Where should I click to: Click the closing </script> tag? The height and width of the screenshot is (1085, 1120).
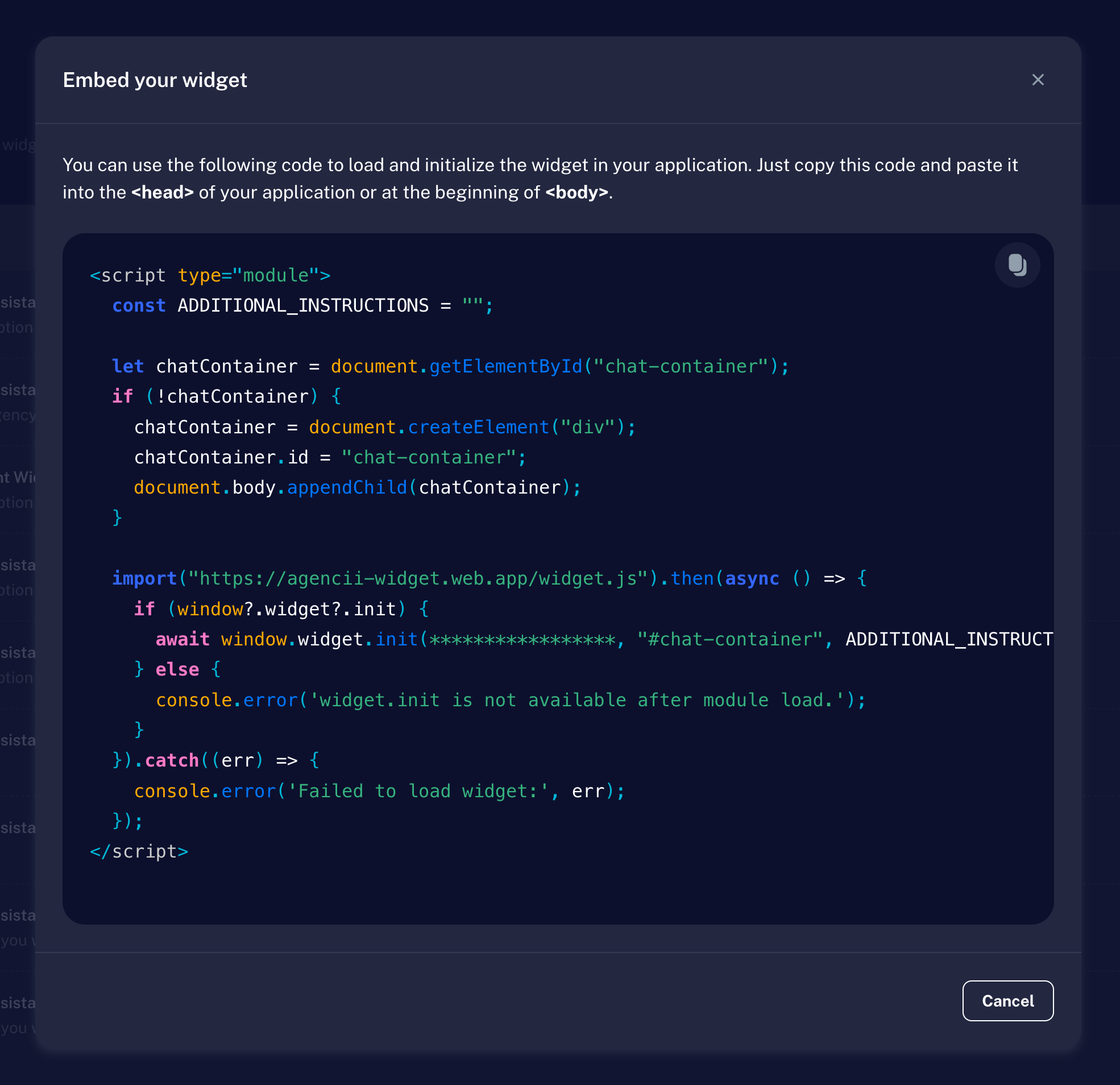[138, 851]
